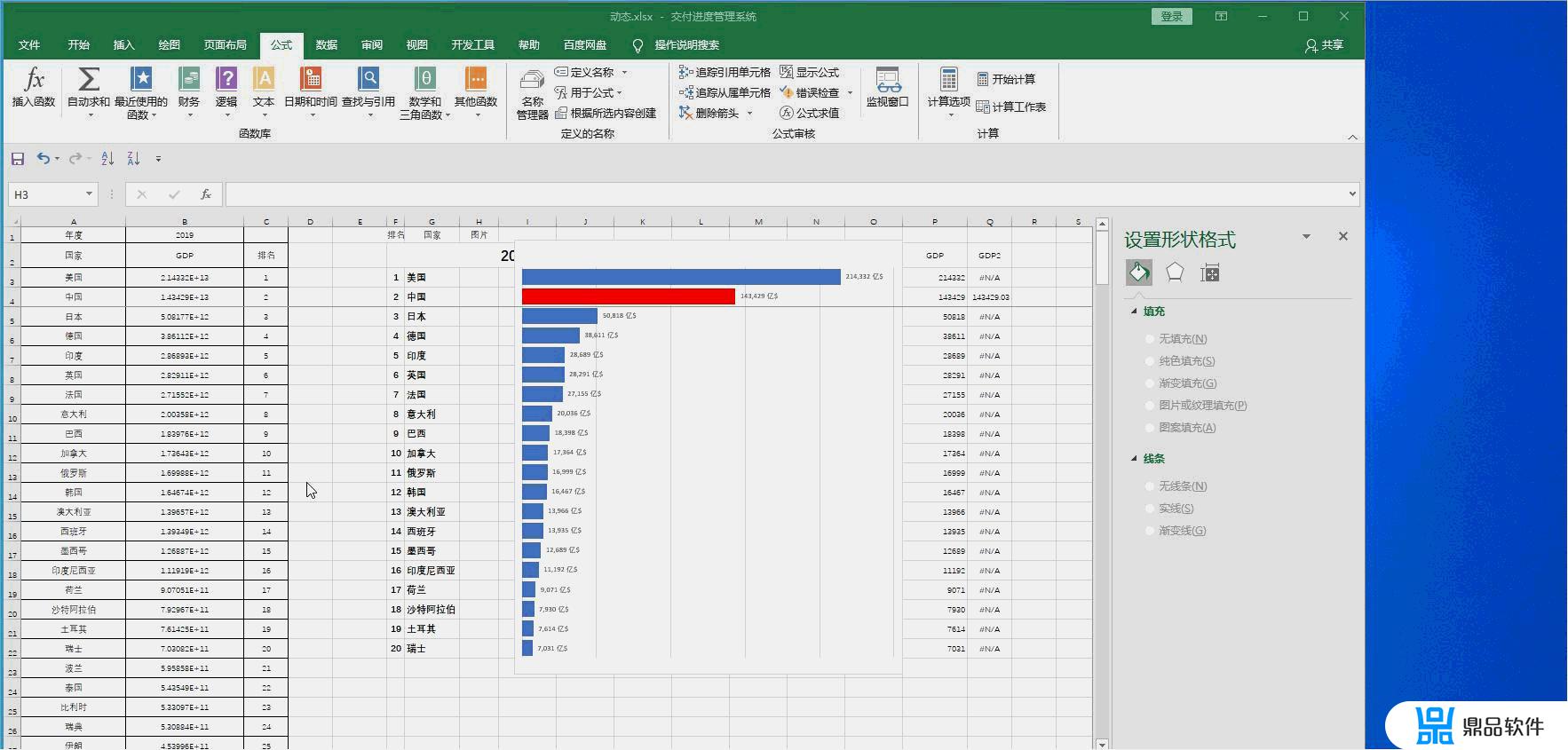The width and height of the screenshot is (1568, 750).
Task: Collapse the Fill (填充) section
Action: click(x=1134, y=312)
